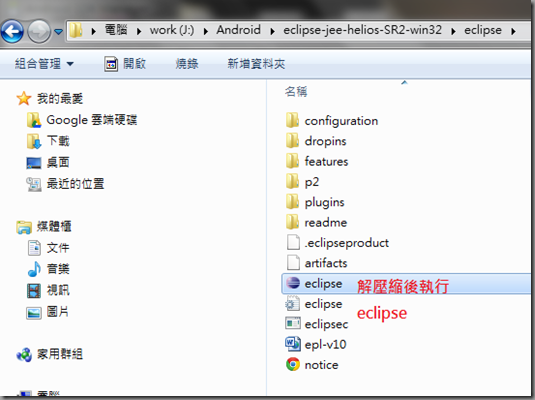This screenshot has height=400, width=535.
Task: Expand the arrow after eclipse-jee-helios-SR2-win32 in the path
Action: click(x=453, y=31)
